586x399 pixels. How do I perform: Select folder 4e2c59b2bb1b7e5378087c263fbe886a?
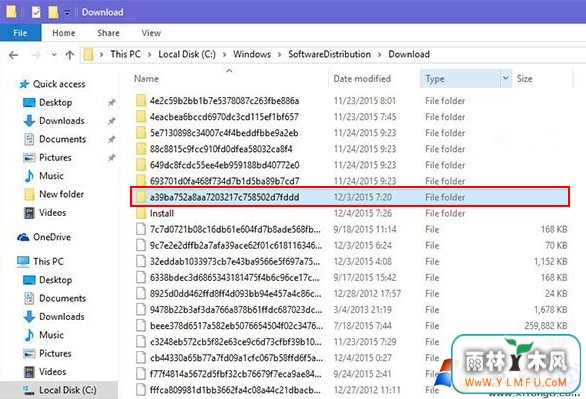click(x=224, y=101)
